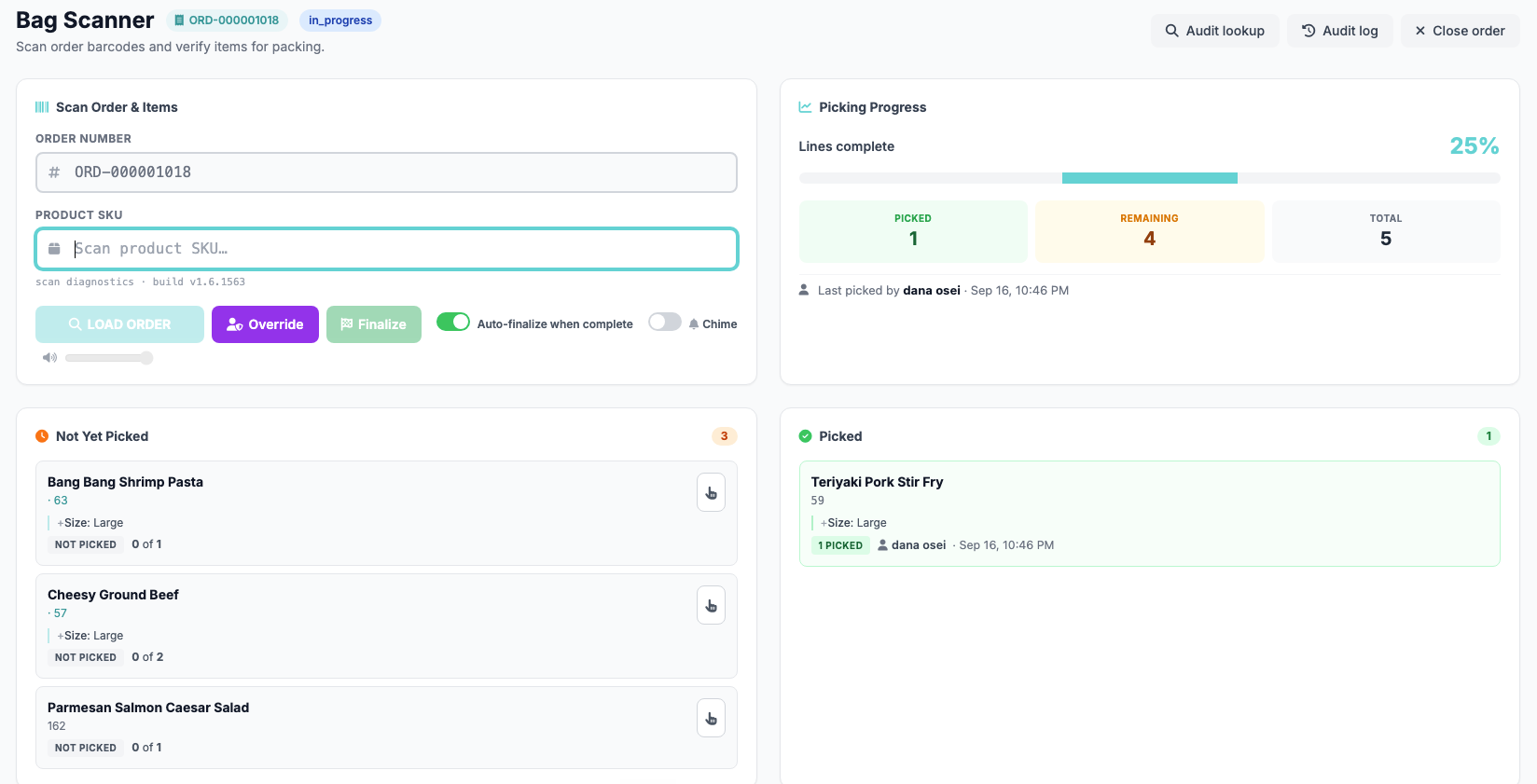Click the TOTAL count tile
1537x784 pixels.
tap(1386, 231)
